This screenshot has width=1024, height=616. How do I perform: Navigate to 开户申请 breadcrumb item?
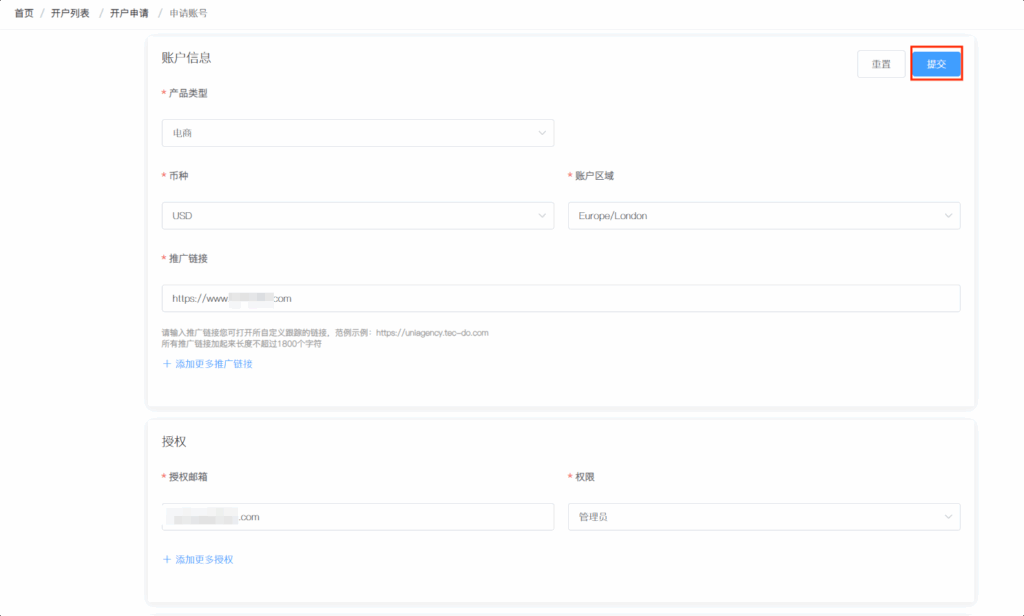129,13
